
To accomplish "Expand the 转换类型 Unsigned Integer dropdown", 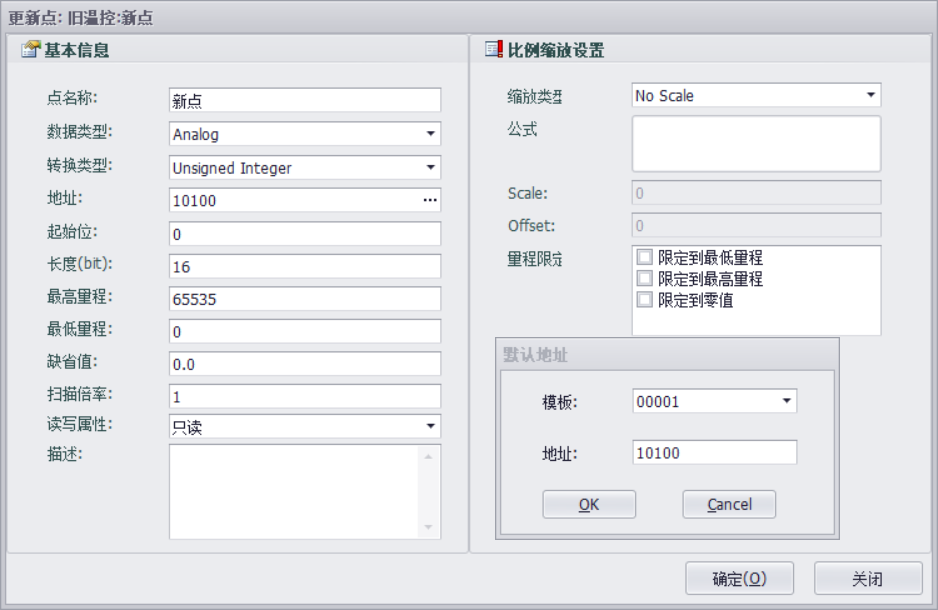I will (x=430, y=168).
